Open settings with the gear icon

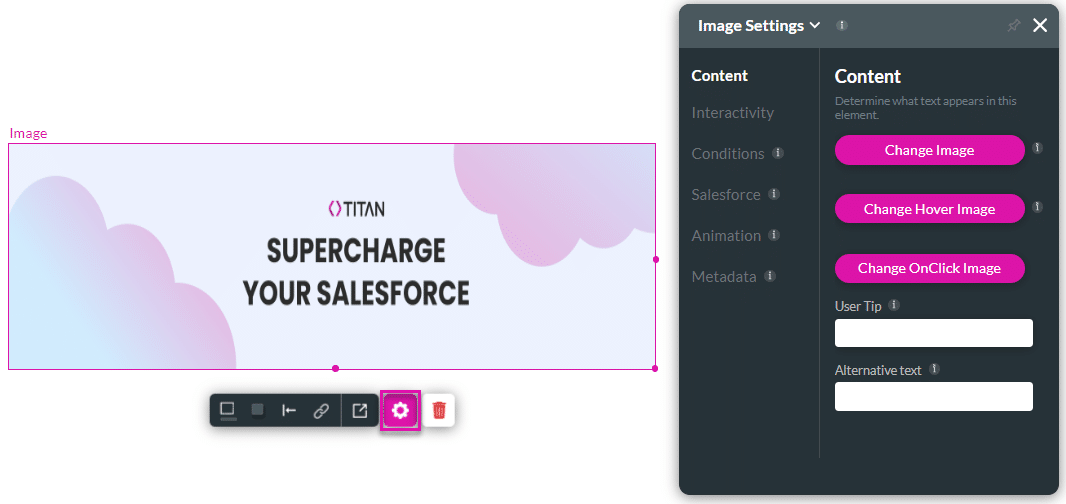[x=400, y=410]
